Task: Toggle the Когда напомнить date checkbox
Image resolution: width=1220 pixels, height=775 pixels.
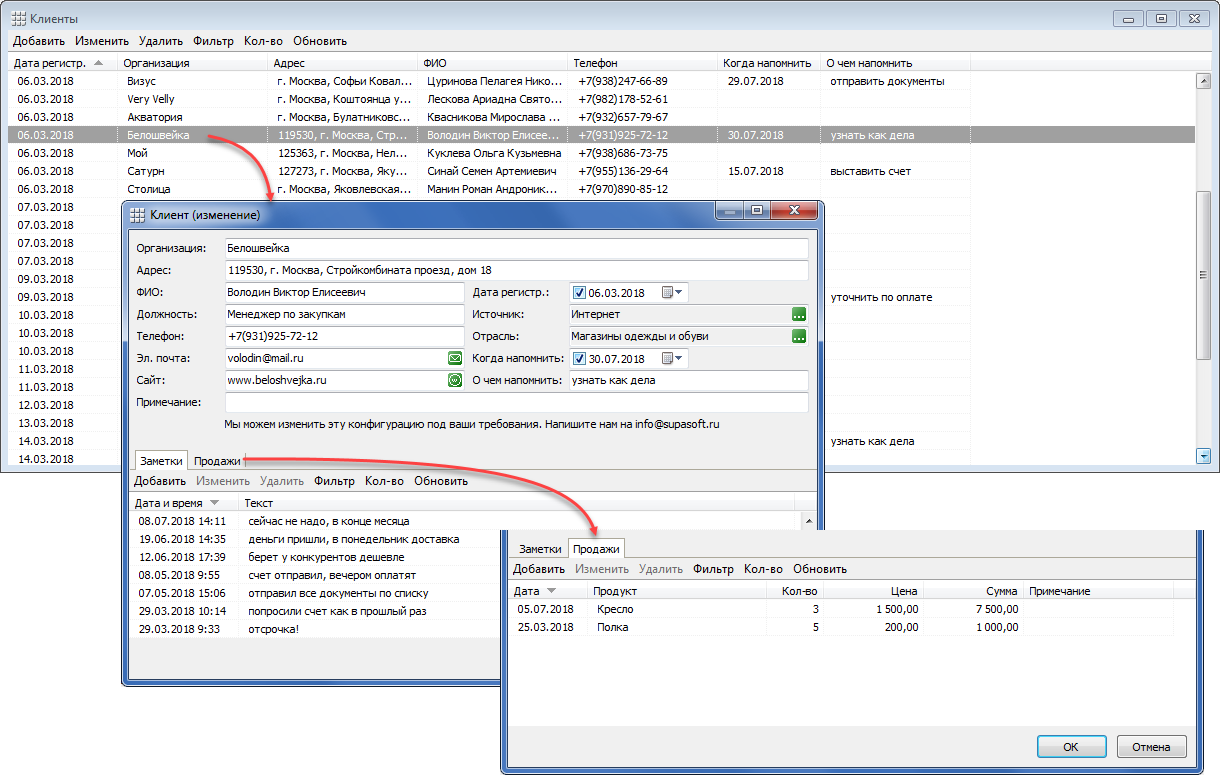Action: [579, 359]
